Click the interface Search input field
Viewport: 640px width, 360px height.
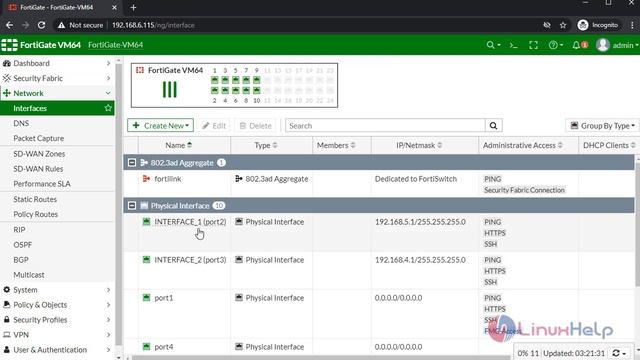pos(386,126)
